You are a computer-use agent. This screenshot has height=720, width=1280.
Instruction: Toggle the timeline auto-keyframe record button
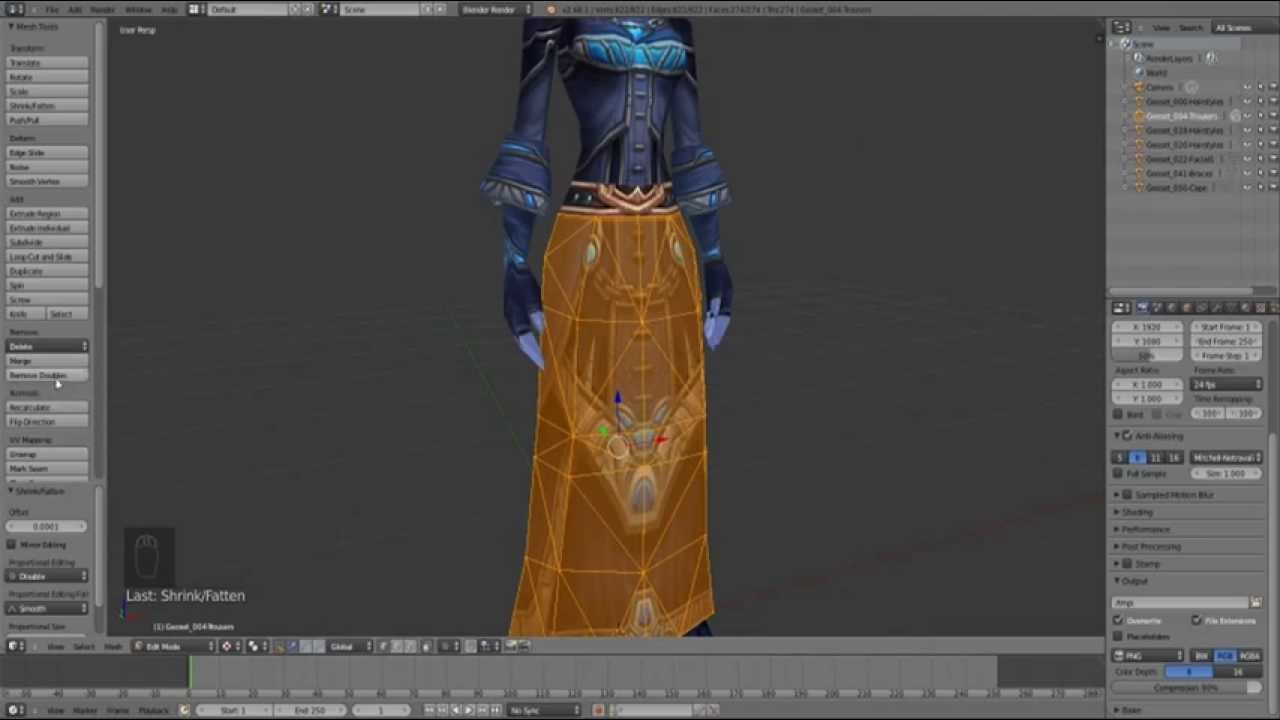(599, 710)
